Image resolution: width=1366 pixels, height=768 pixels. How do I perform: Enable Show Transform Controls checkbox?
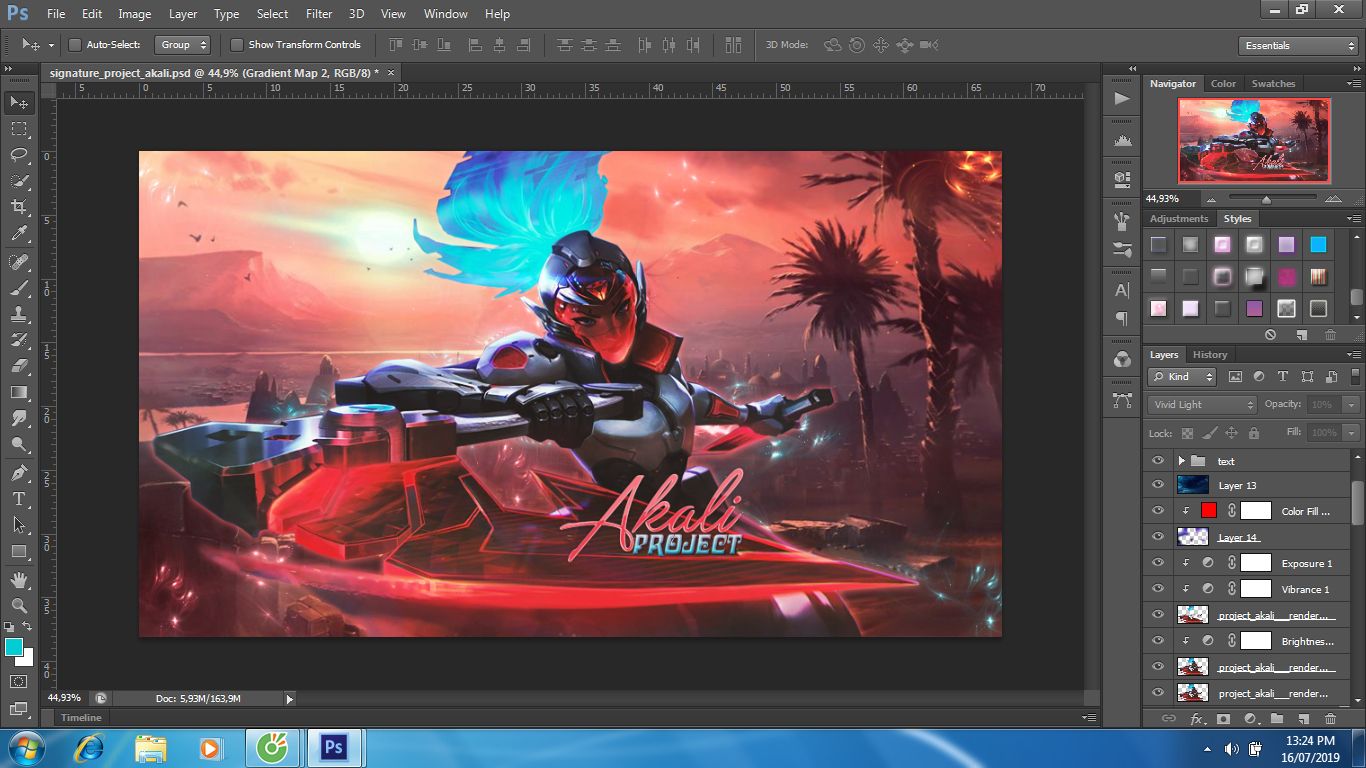[237, 45]
